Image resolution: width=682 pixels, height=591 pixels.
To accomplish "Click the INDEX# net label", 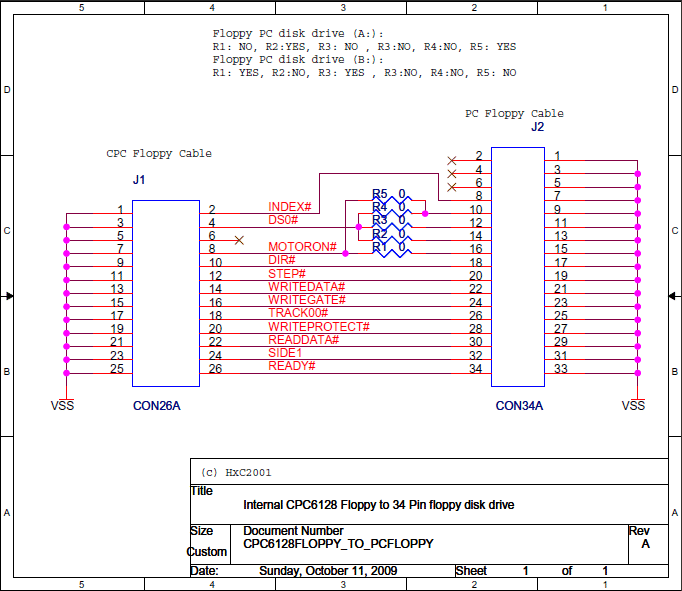I will [x=290, y=207].
